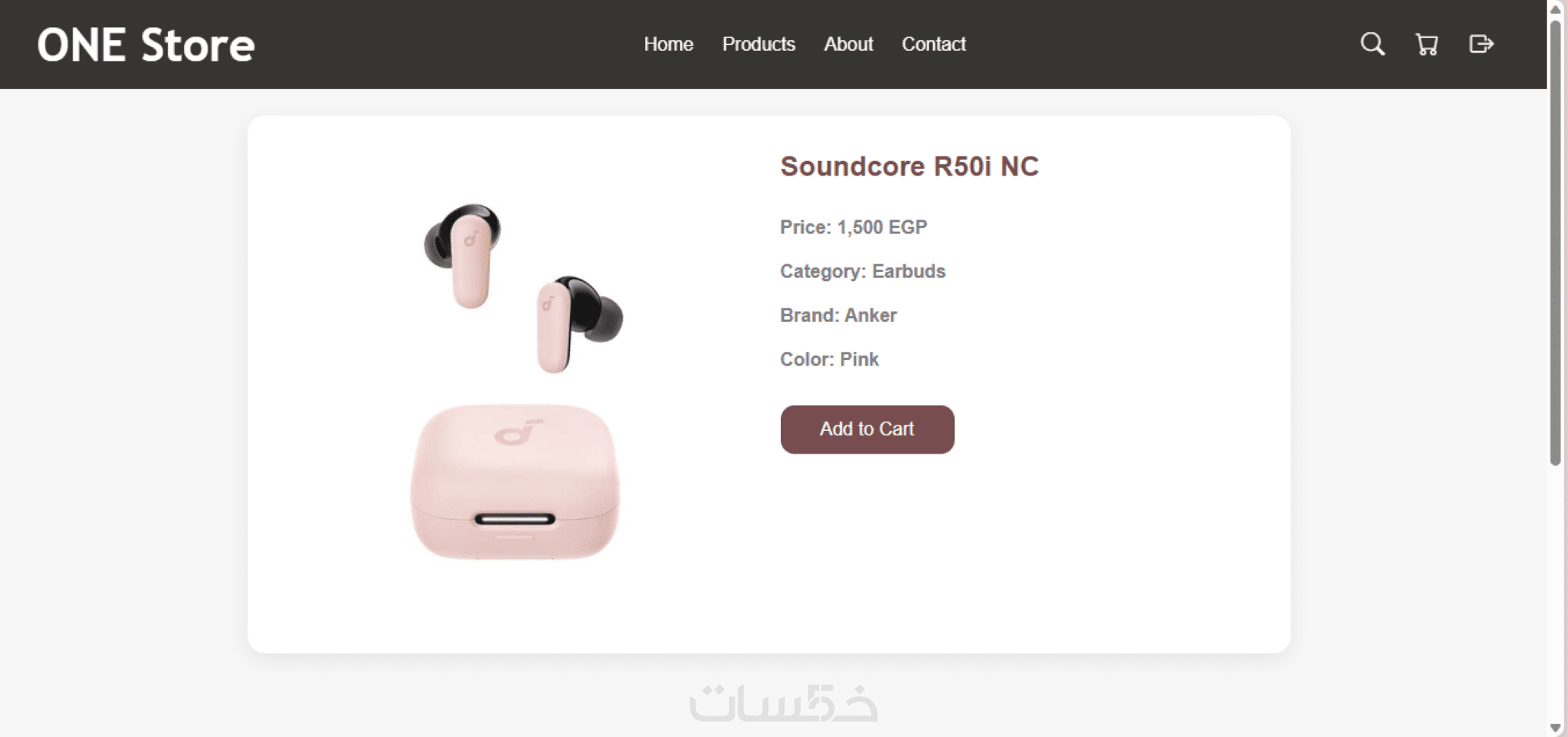Open the Contact nav link
Image resolution: width=1568 pixels, height=737 pixels.
933,44
